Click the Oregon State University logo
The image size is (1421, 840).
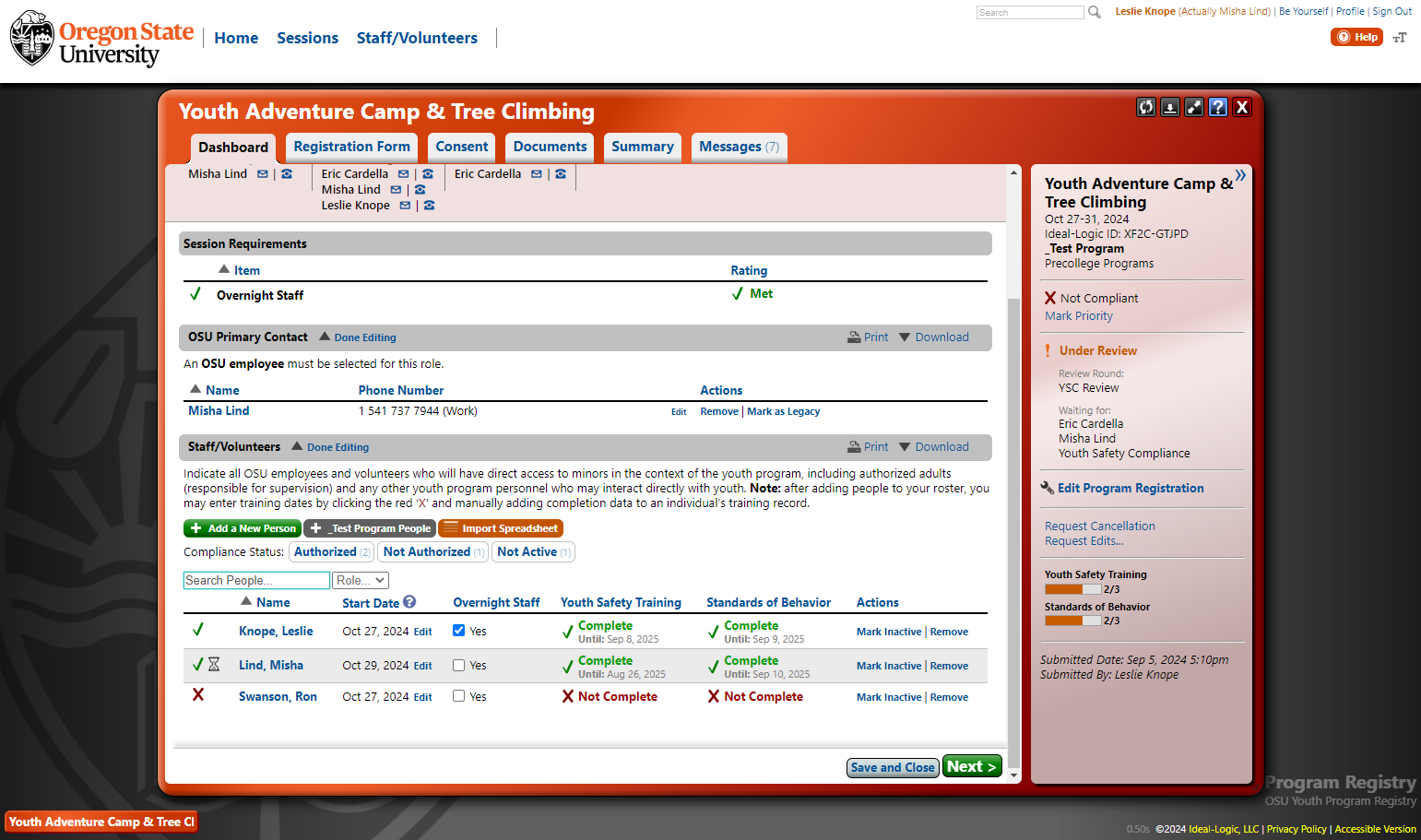coord(101,40)
